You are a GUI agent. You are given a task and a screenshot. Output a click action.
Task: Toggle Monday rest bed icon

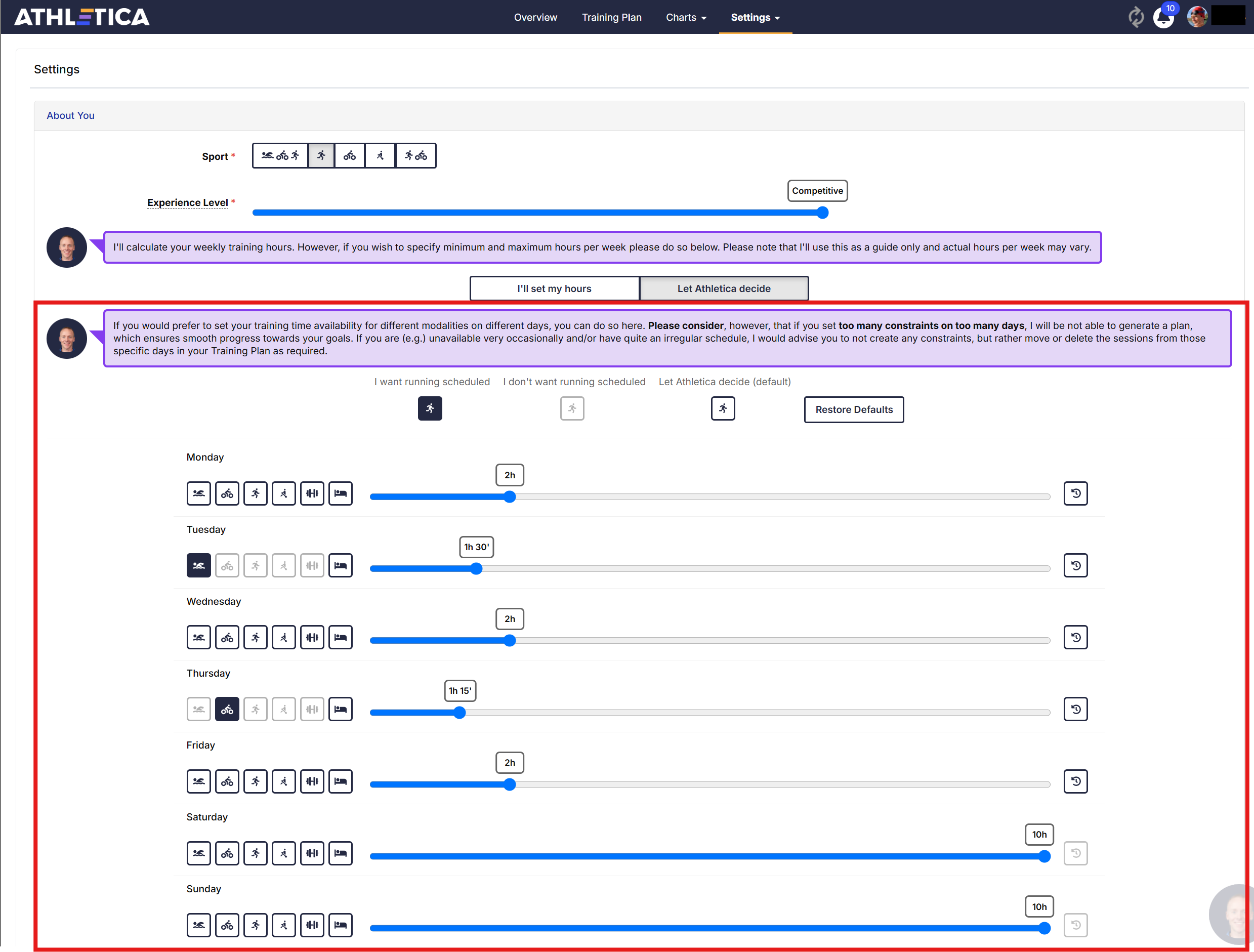(340, 493)
